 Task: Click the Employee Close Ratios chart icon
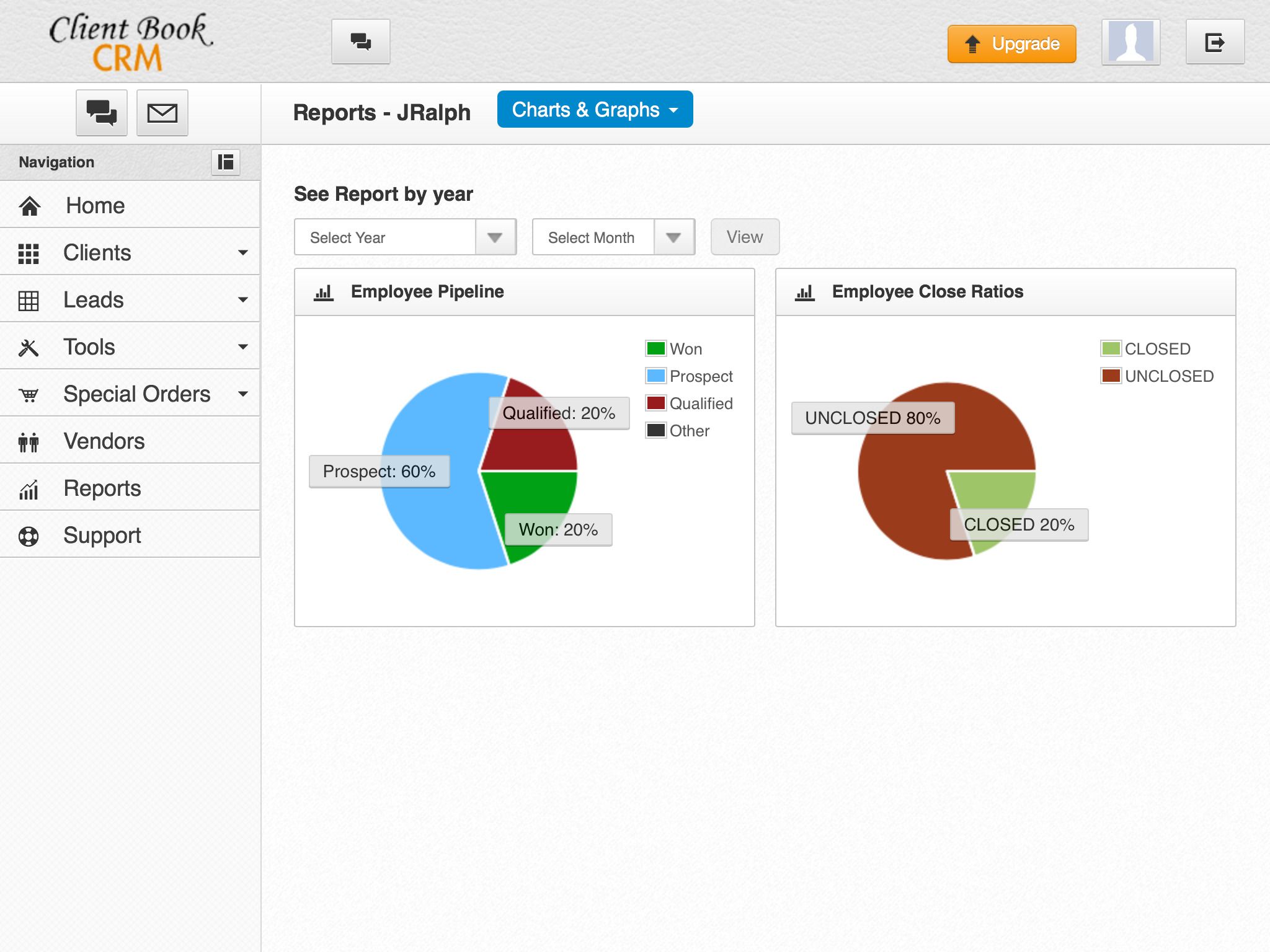click(804, 292)
